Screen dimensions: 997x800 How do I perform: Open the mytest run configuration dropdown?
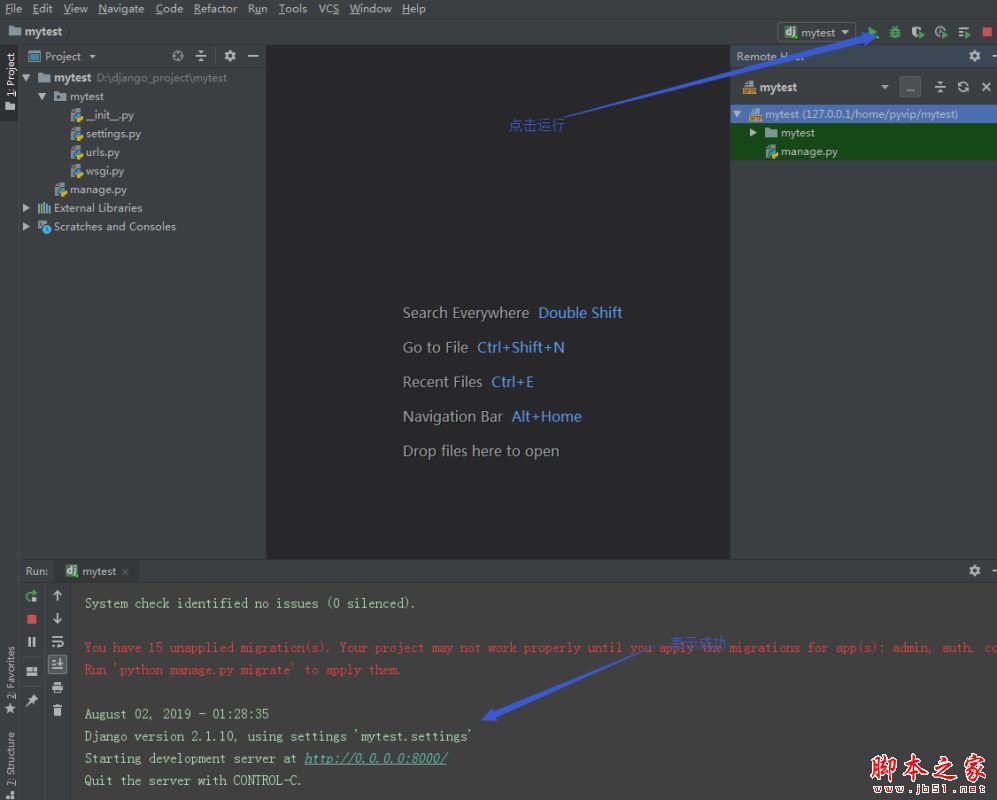coord(816,32)
